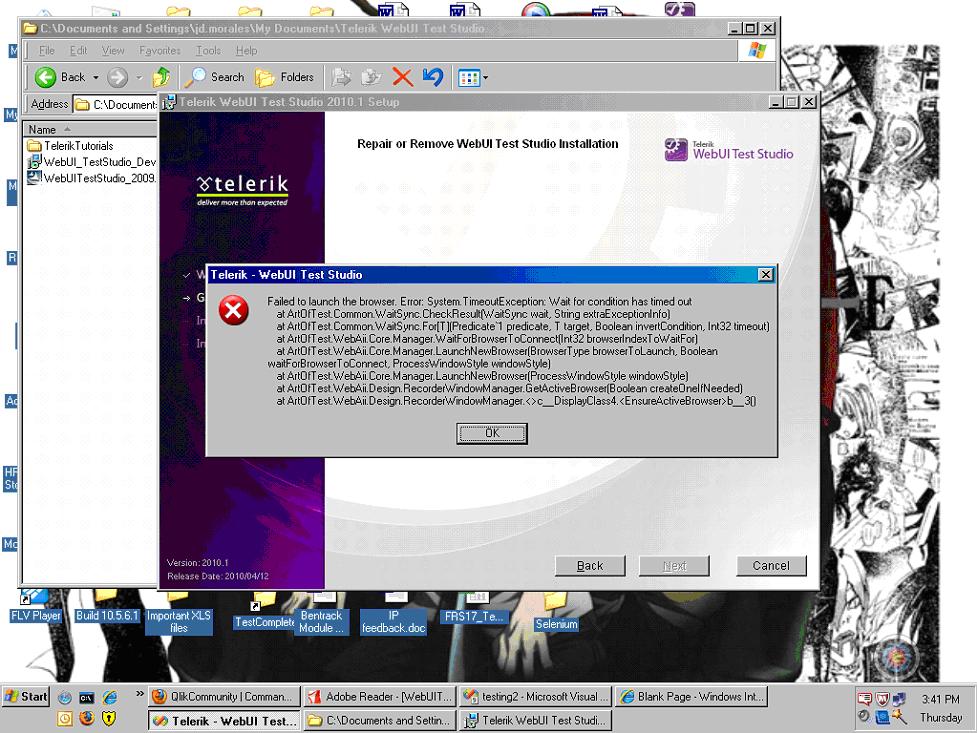
Task: Open the IP feedback.doc desktop file
Action: point(393,615)
